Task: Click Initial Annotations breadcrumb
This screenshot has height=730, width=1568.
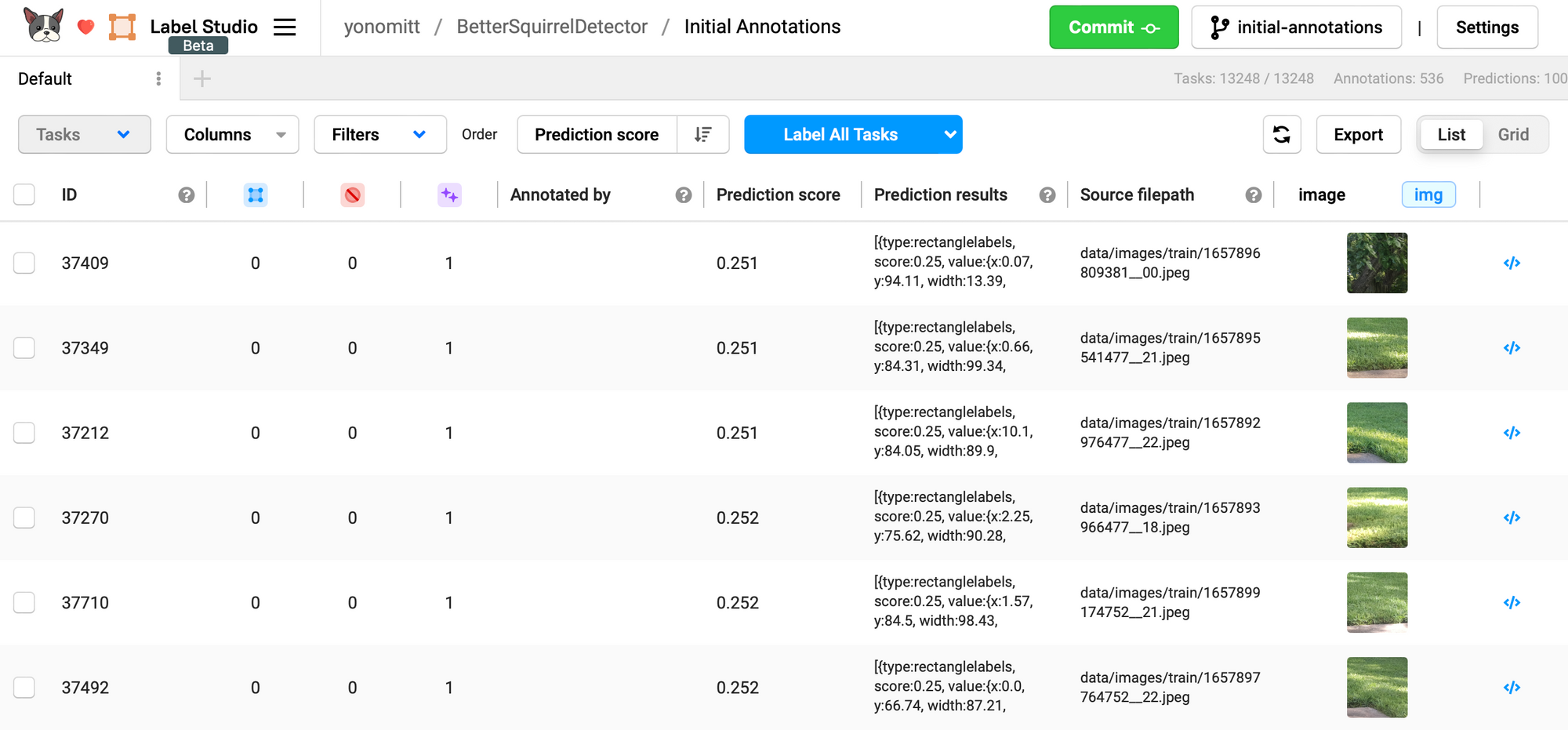Action: tap(762, 27)
